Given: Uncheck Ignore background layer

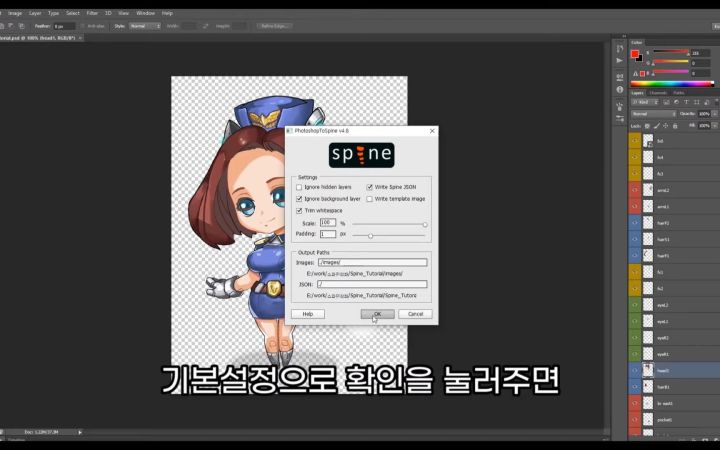Looking at the screenshot, I should (x=299, y=199).
